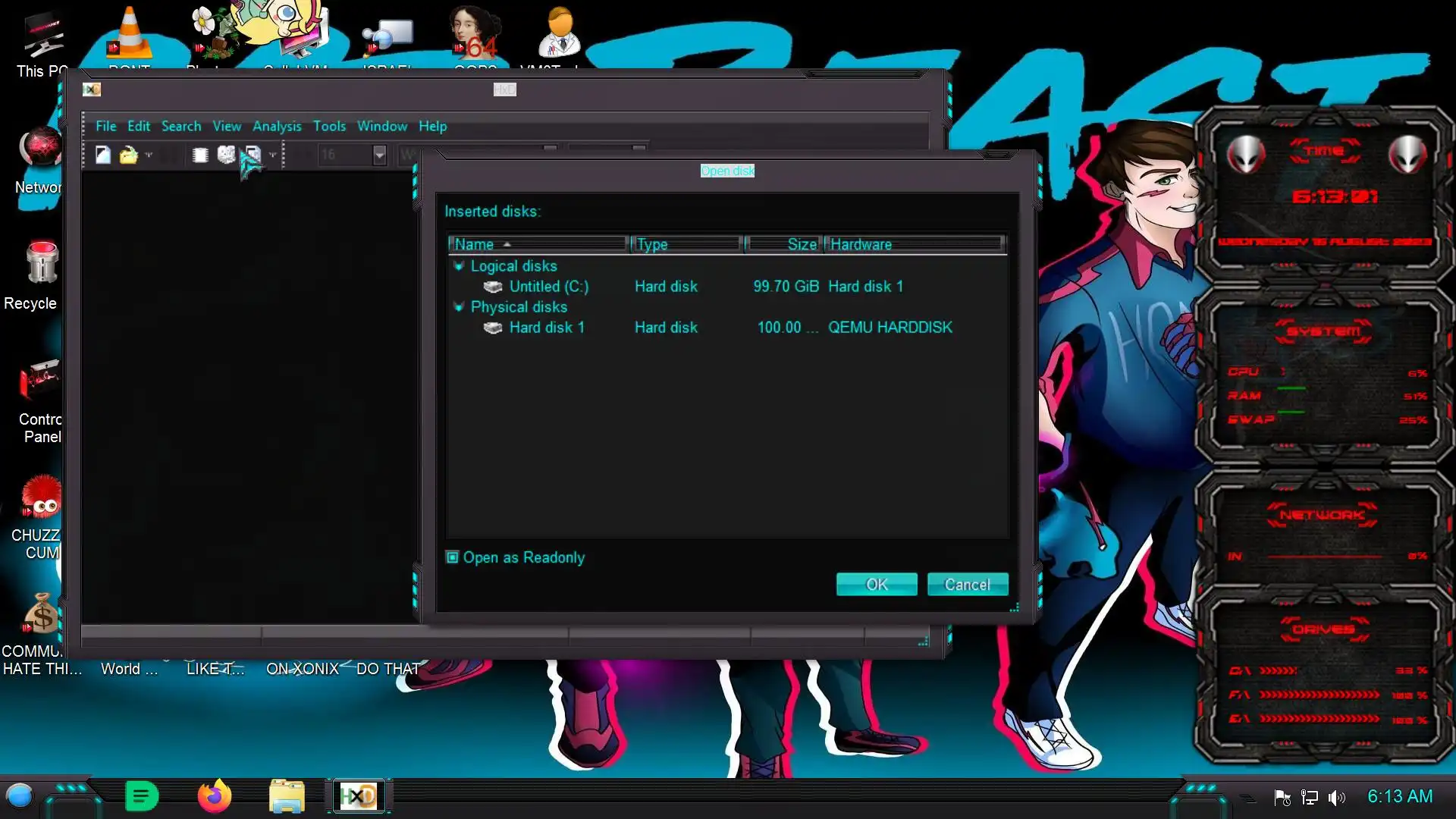Toggle the Open as Readonly checkbox

pyautogui.click(x=453, y=557)
